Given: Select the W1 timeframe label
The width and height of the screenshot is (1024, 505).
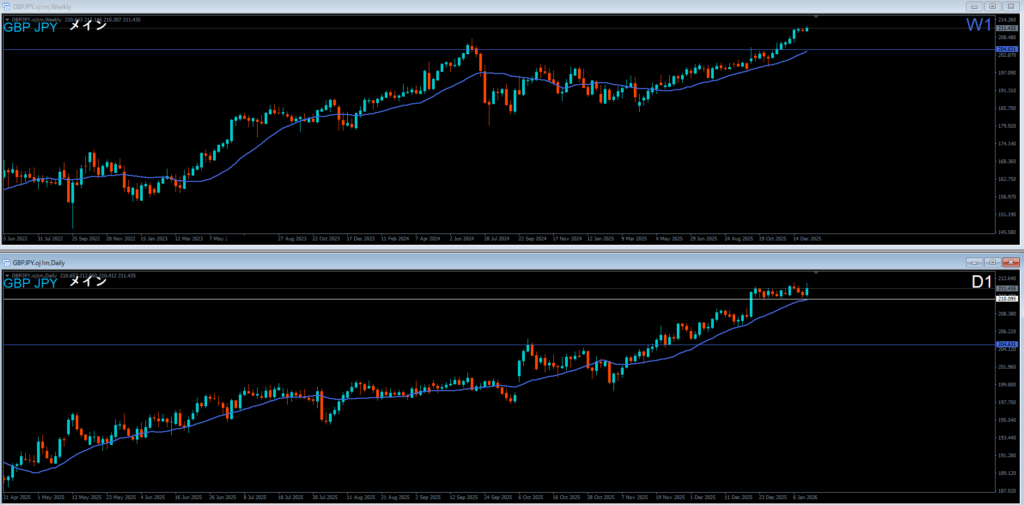Looking at the screenshot, I should click(981, 26).
